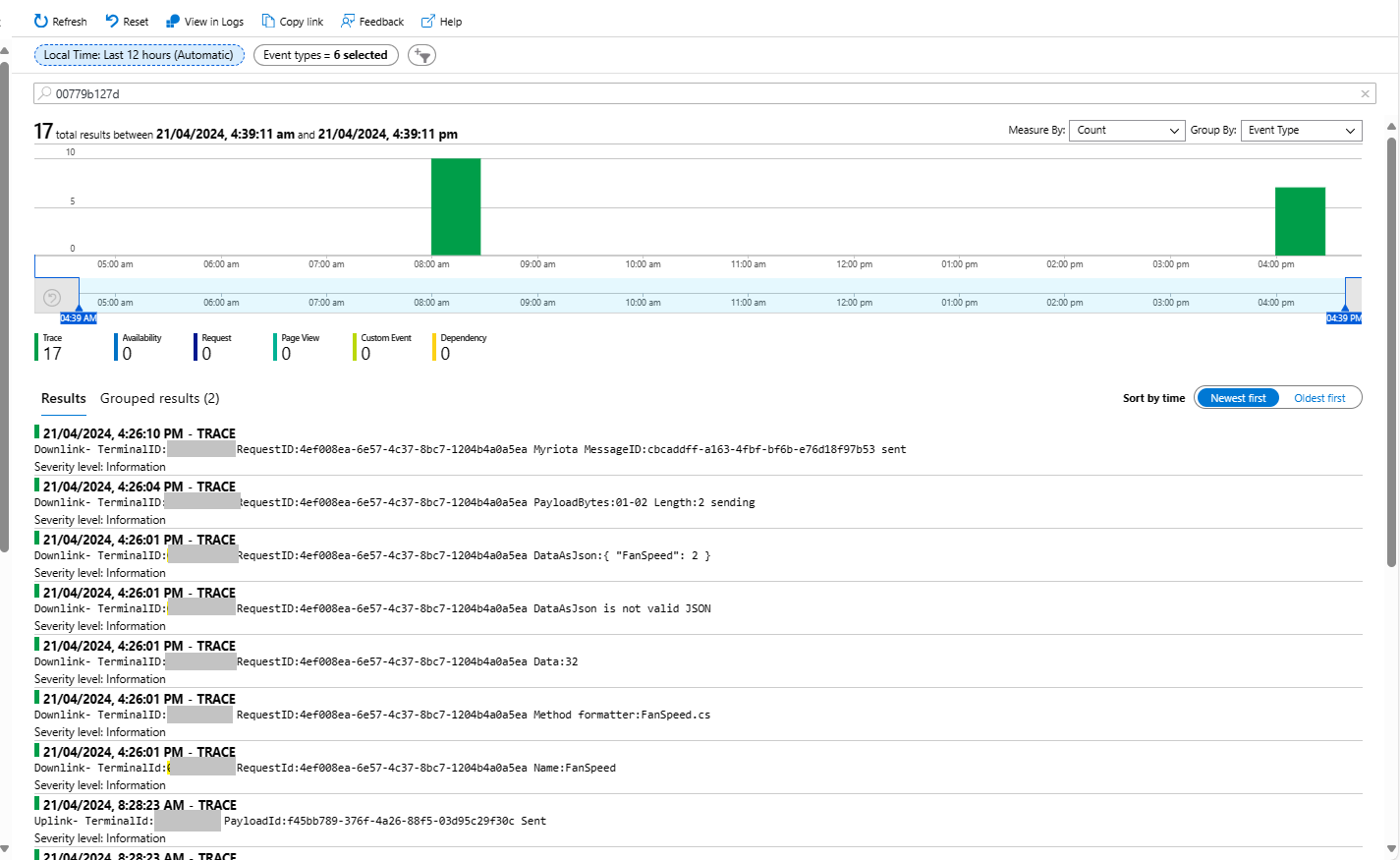The height and width of the screenshot is (860, 1400).
Task: Click the Reset undo icon
Action: [112, 22]
